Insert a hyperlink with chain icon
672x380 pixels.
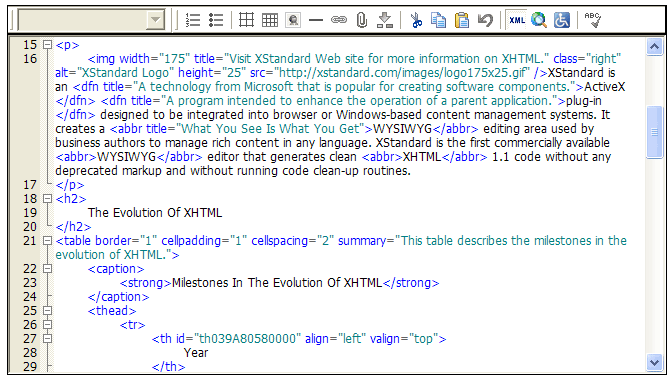339,20
